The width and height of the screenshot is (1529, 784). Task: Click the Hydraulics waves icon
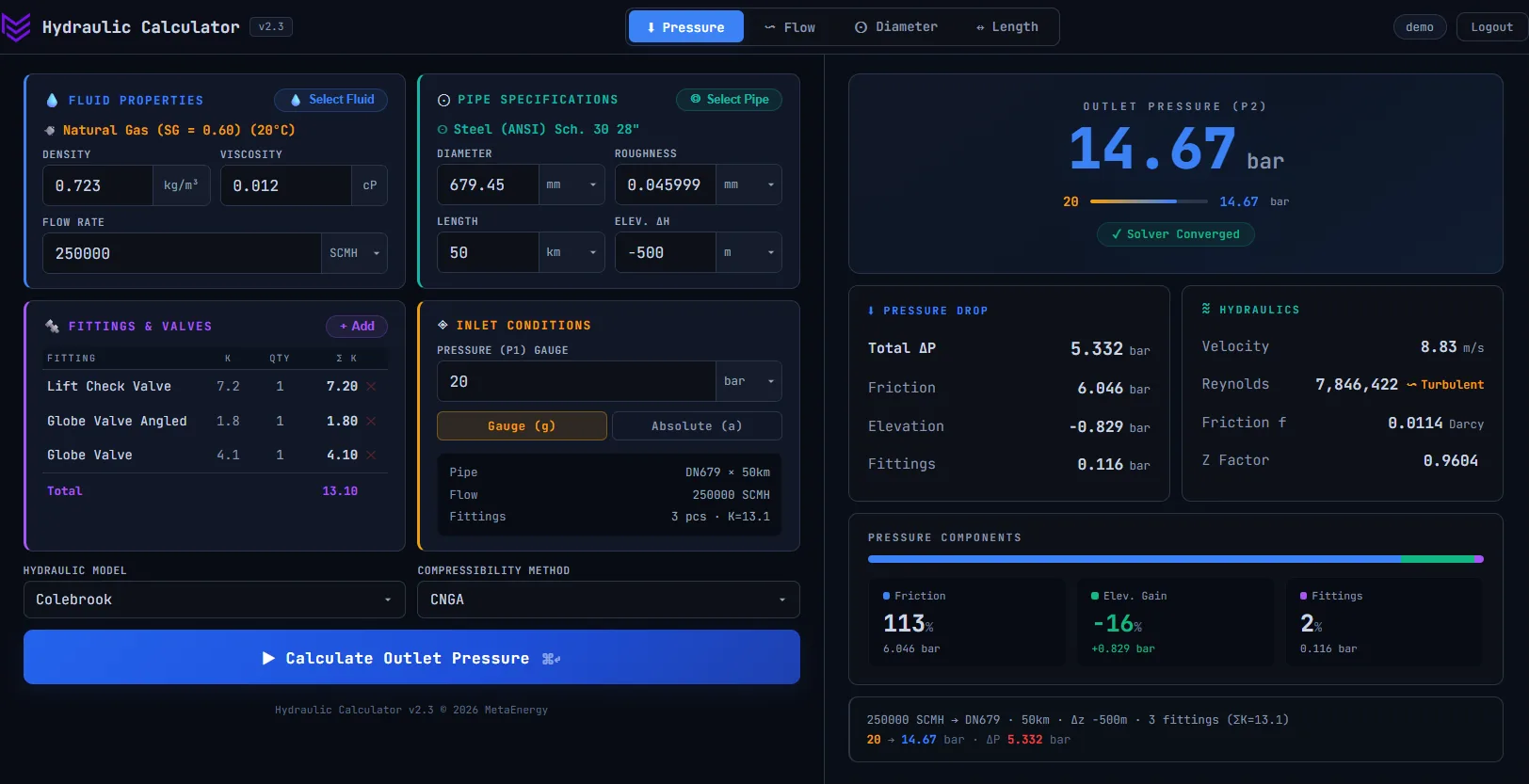pyautogui.click(x=1206, y=309)
